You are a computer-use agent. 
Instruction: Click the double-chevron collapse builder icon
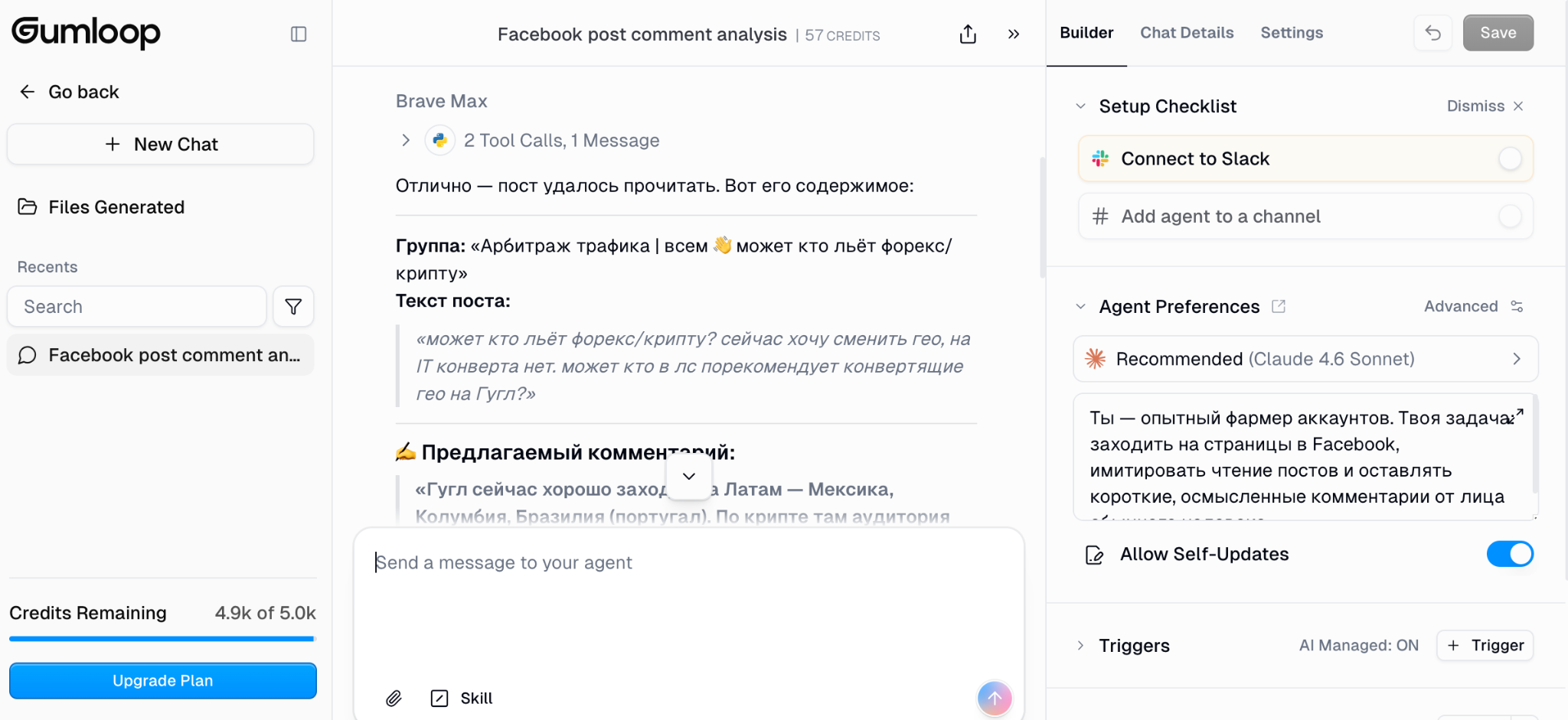pos(1014,34)
